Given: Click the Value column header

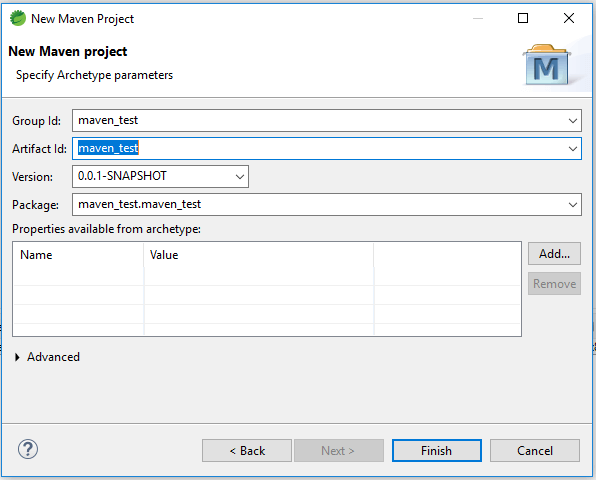Looking at the screenshot, I should (259, 255).
